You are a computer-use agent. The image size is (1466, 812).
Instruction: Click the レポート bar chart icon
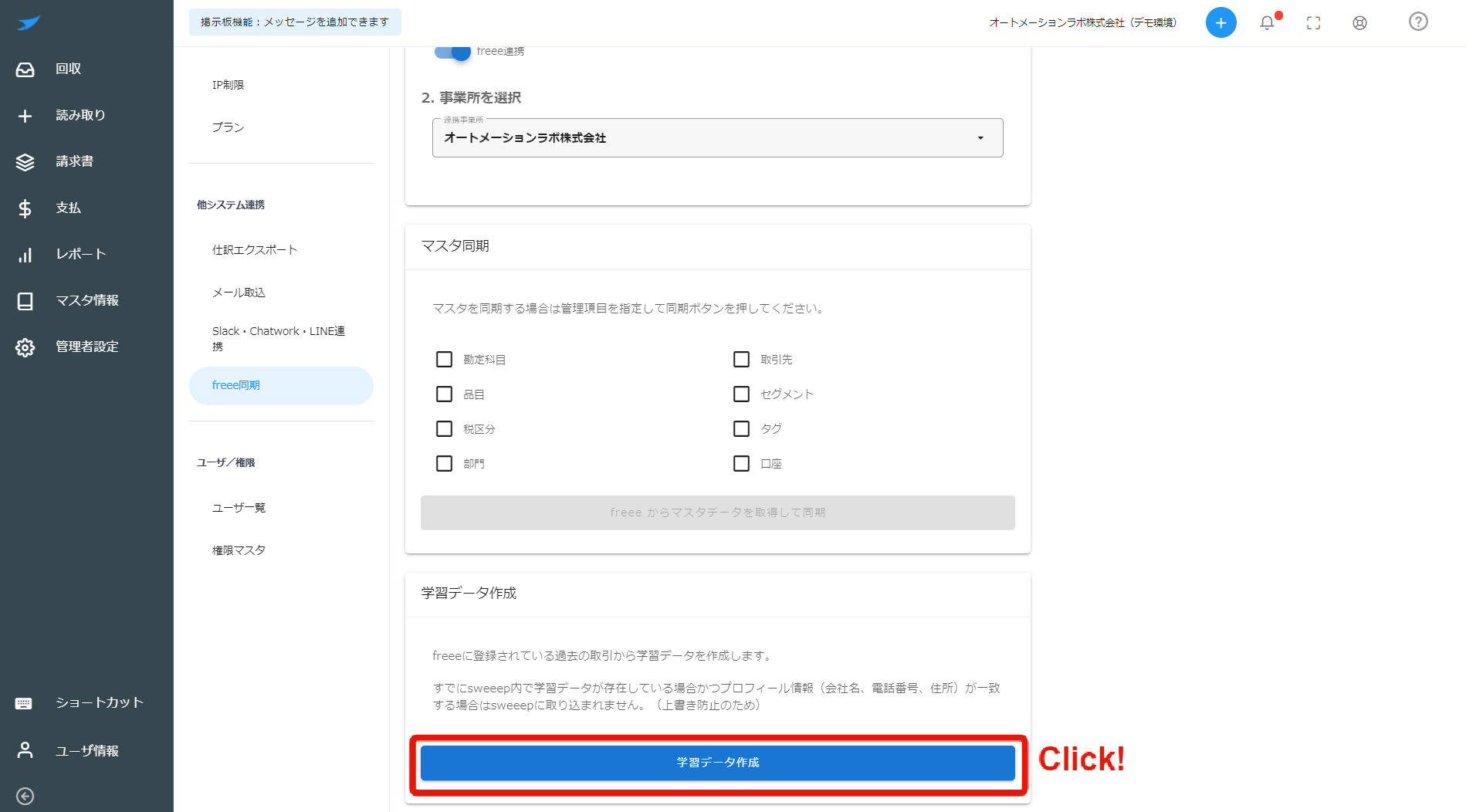25,255
